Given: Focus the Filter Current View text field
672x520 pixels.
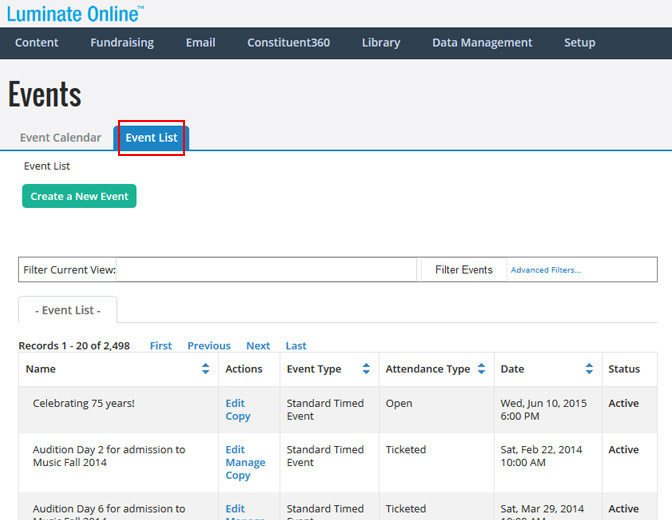Looking at the screenshot, I should click(266, 270).
